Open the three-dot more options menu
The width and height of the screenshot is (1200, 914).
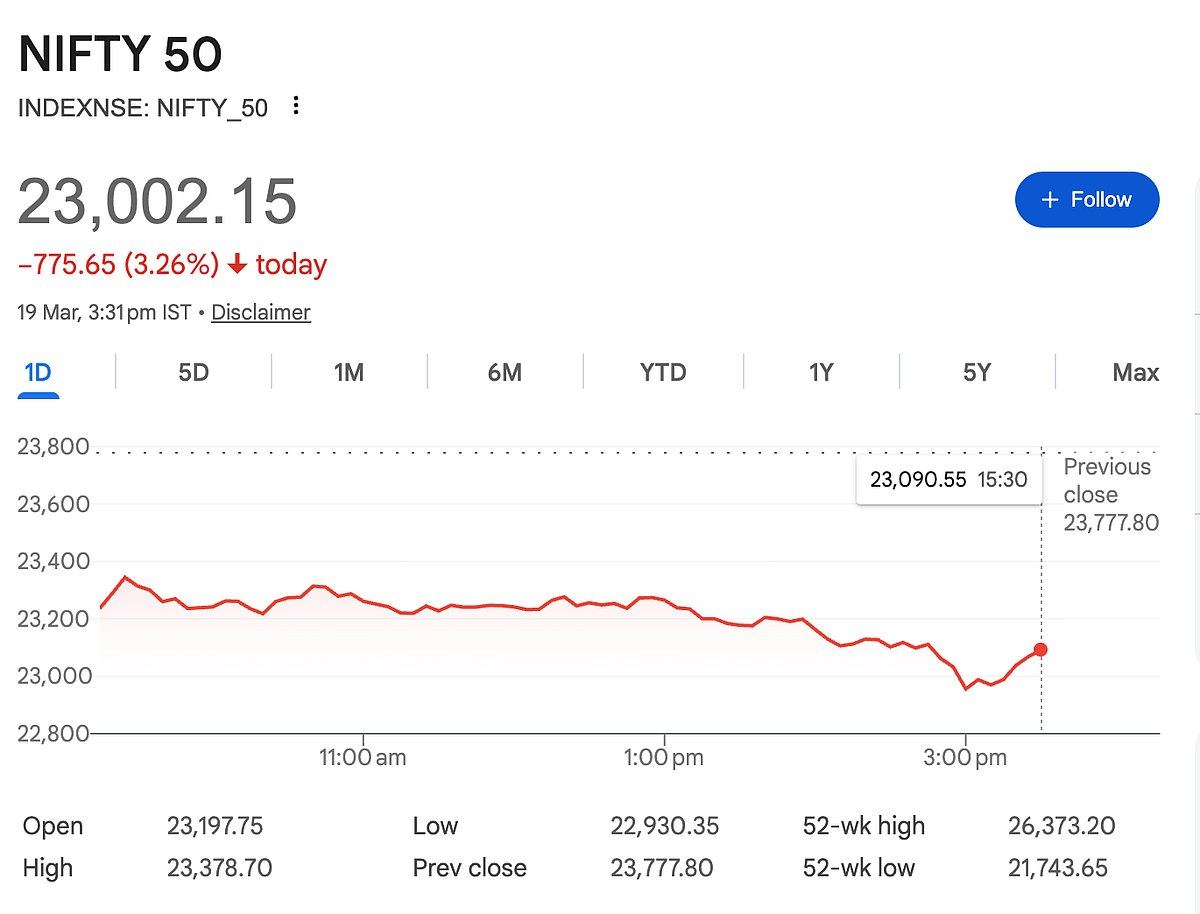[295, 106]
